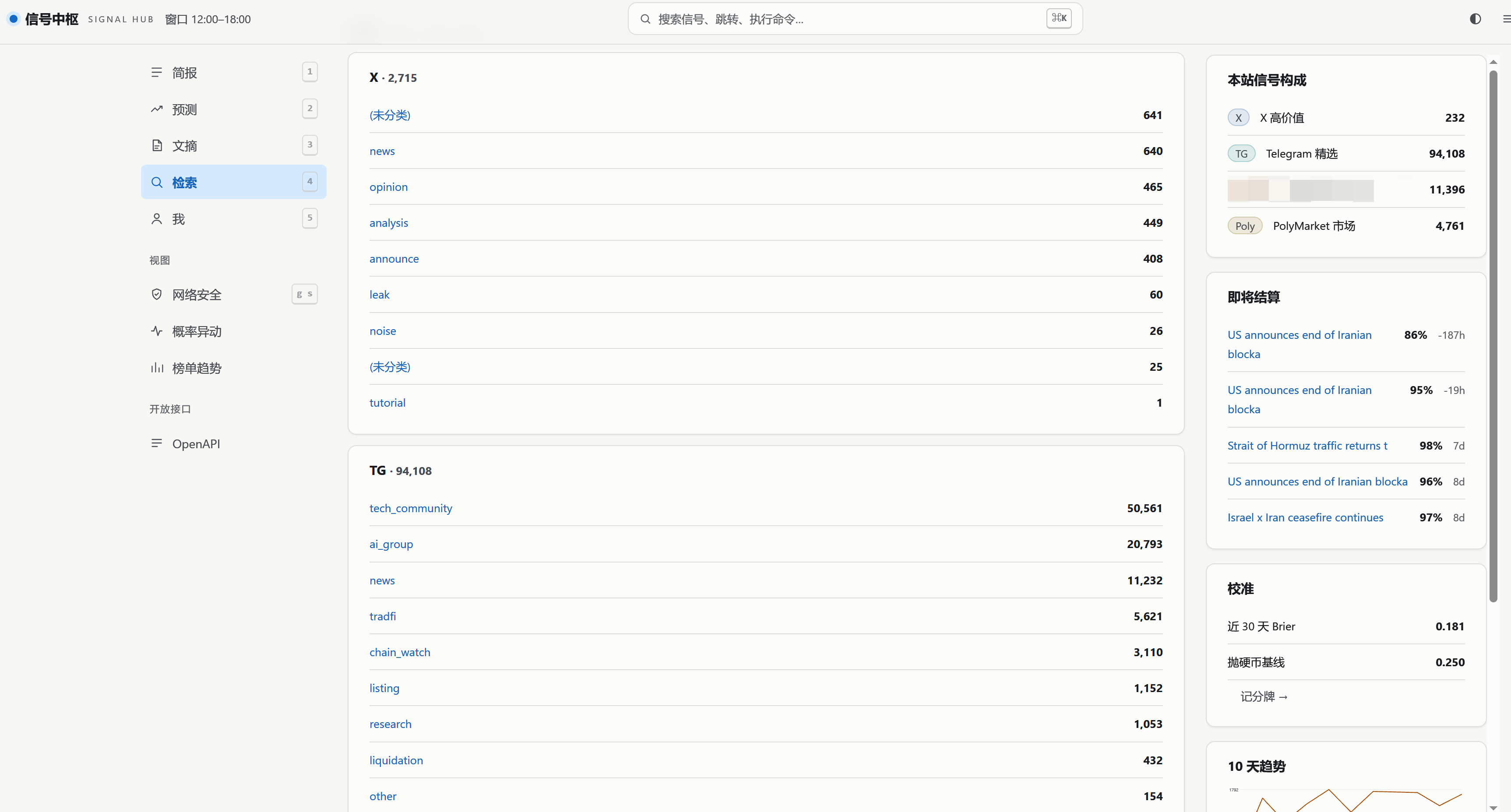Screen dimensions: 1511x812
Task: Go to the 我 navigation item
Action: tap(233, 219)
